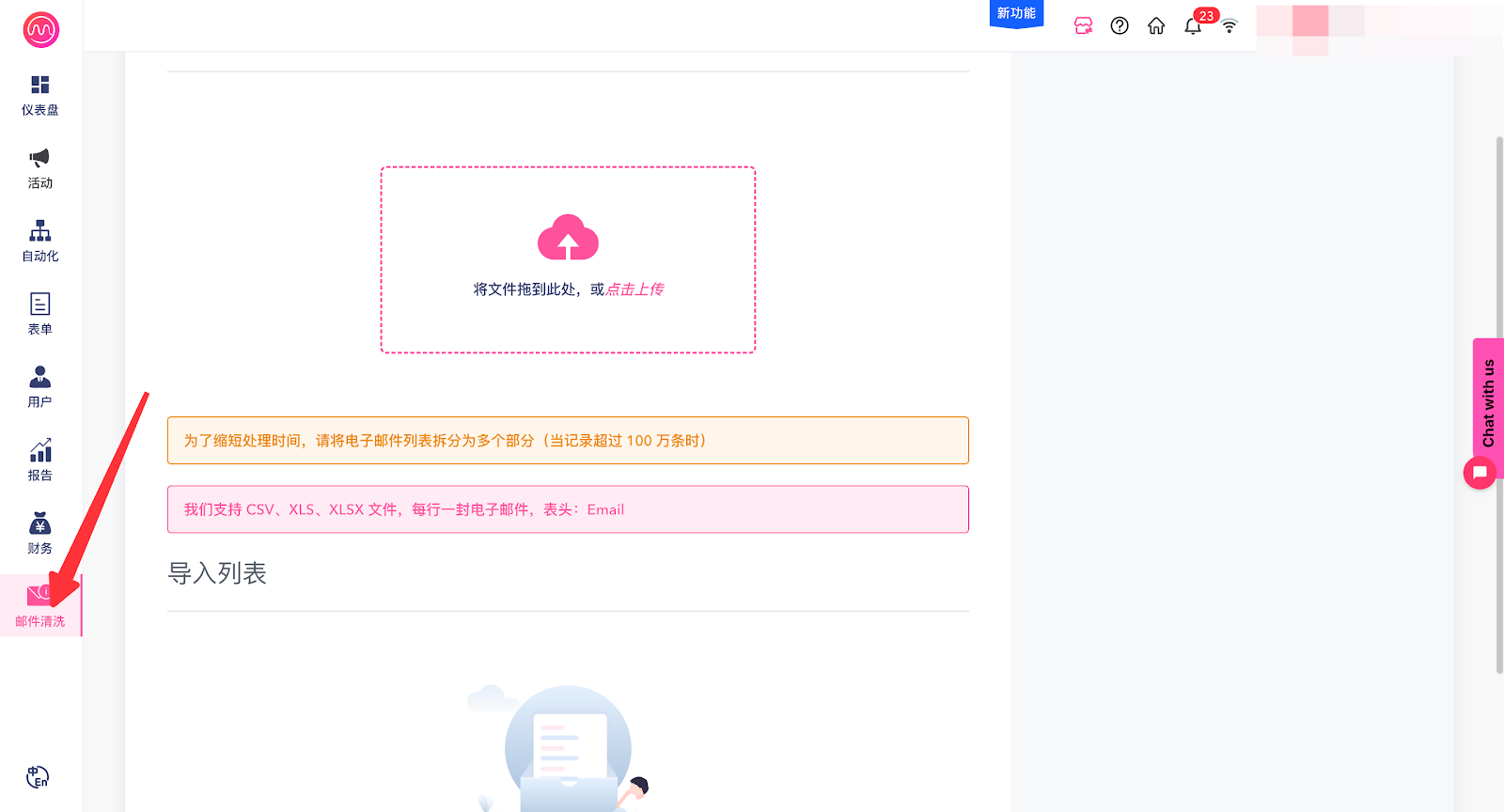The width and height of the screenshot is (1504, 812).
Task: Click the home icon in top bar
Action: click(x=1156, y=26)
